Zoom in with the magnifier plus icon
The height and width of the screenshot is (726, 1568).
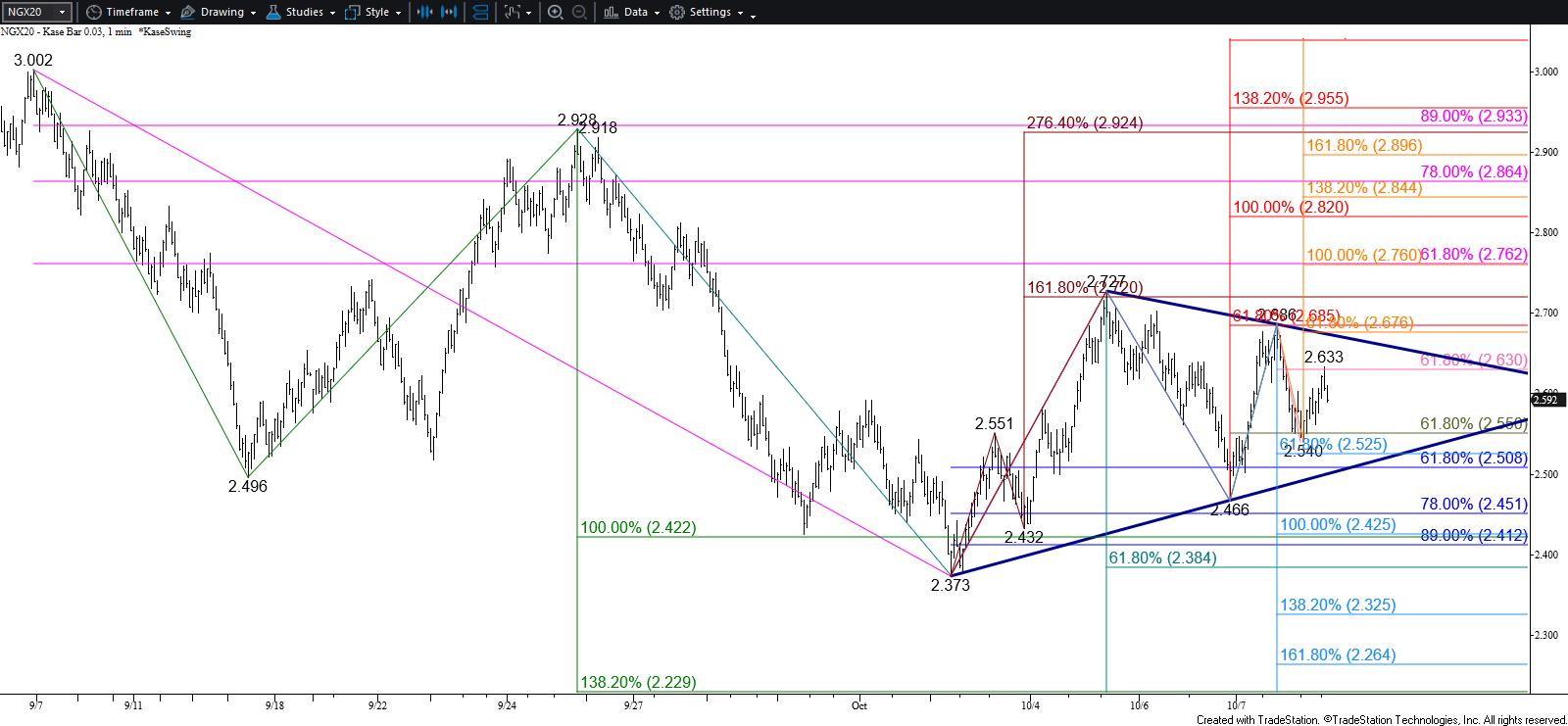(555, 12)
